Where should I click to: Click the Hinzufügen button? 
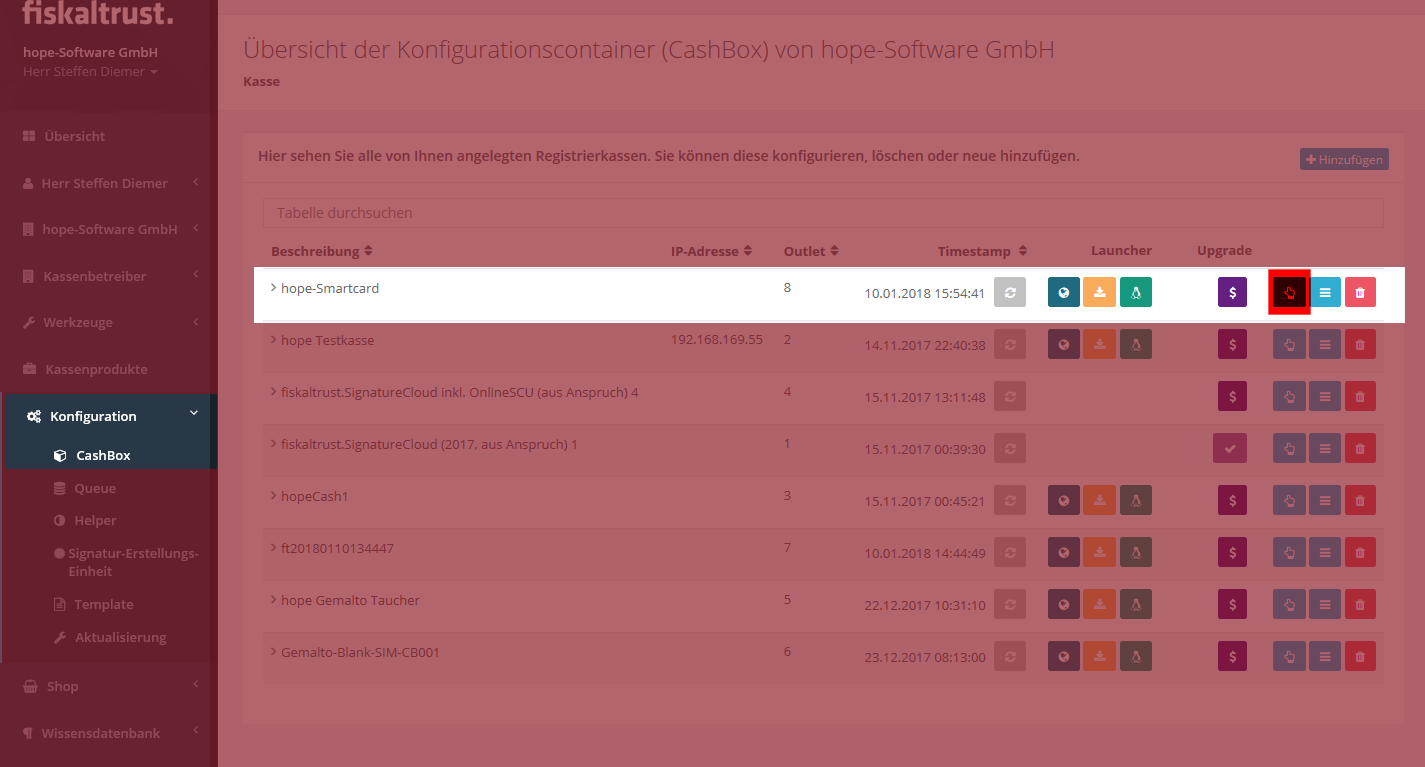click(x=1344, y=159)
